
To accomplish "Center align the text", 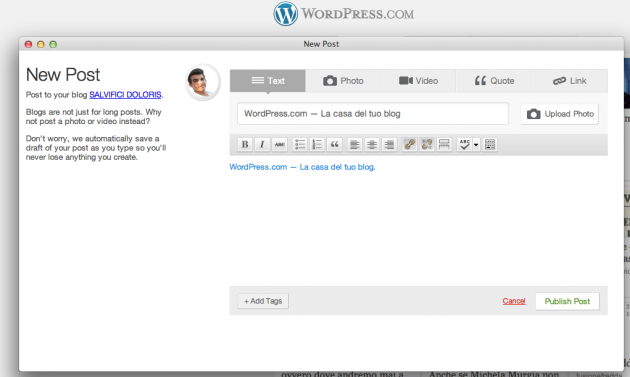I will point(372,144).
